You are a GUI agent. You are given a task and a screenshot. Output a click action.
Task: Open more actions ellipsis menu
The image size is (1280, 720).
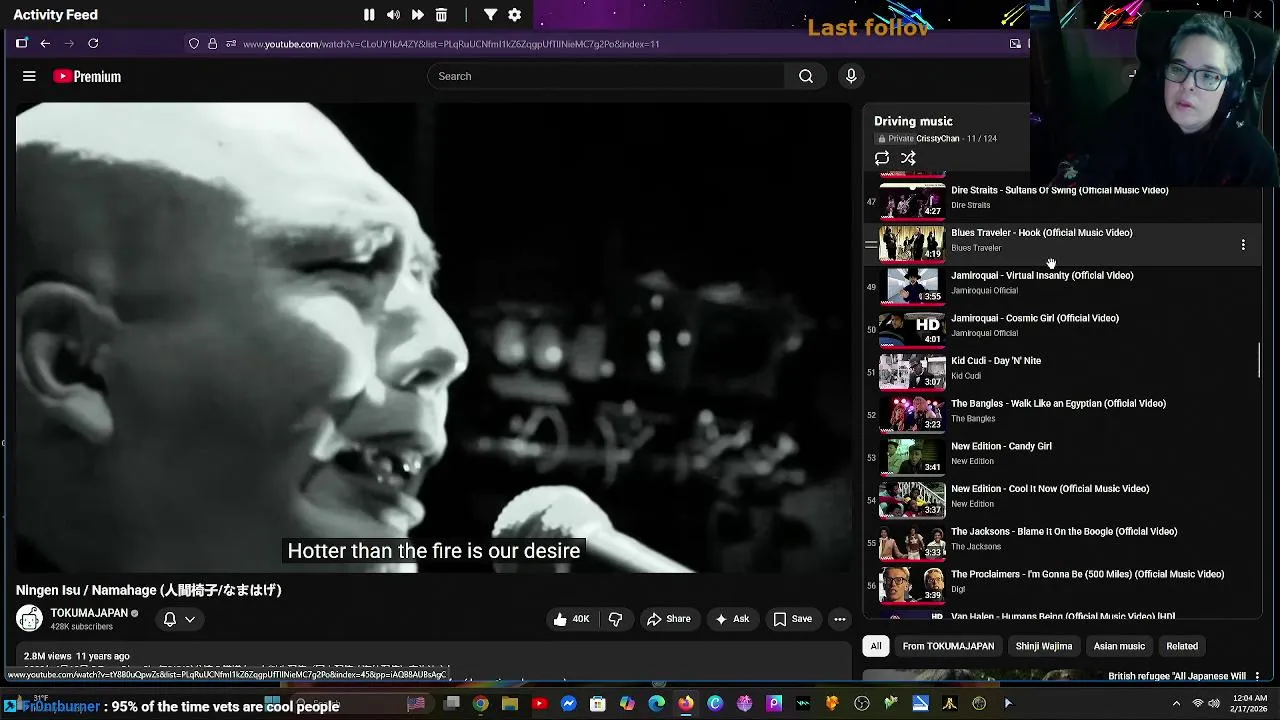coord(840,619)
